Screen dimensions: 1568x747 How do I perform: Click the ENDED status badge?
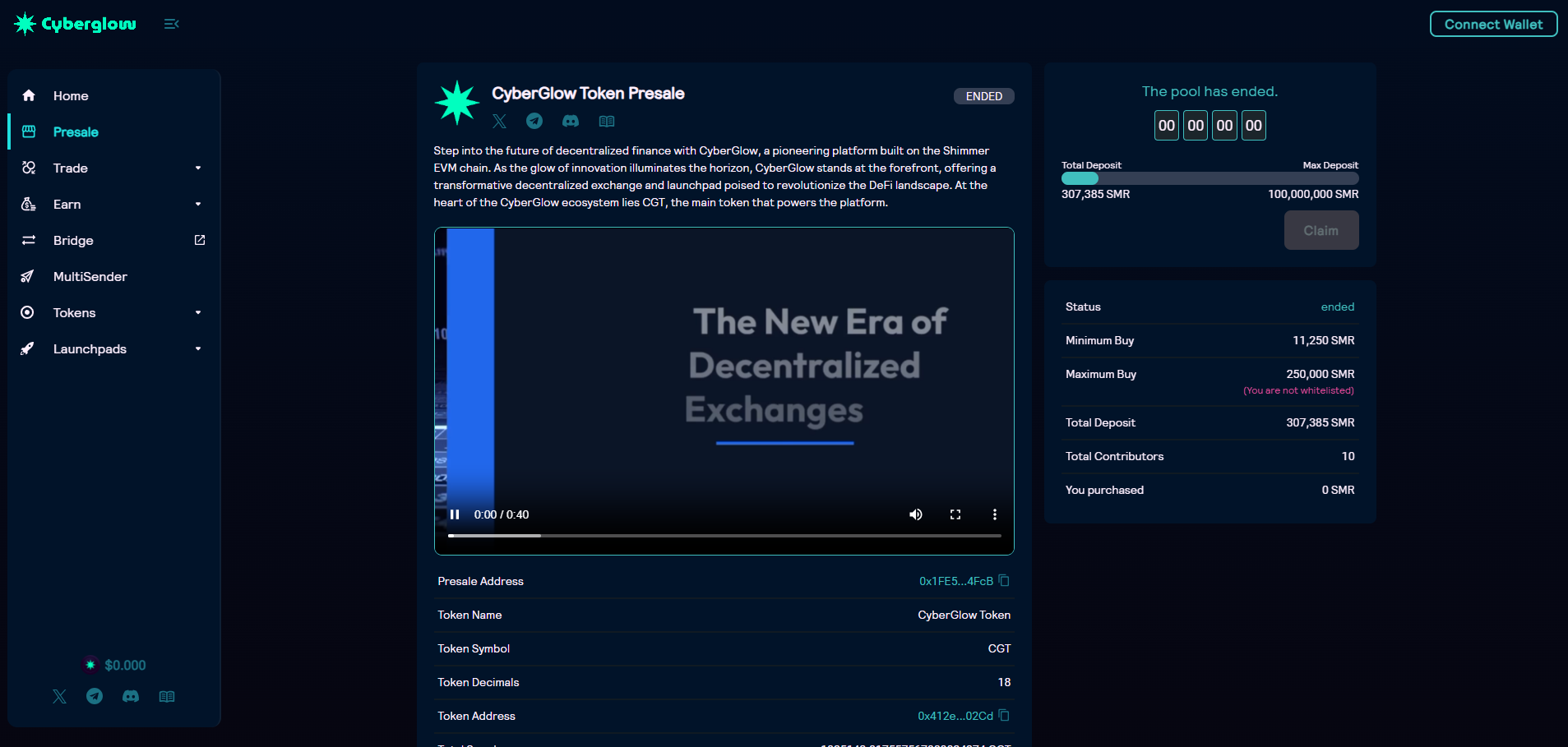pyautogui.click(x=984, y=96)
